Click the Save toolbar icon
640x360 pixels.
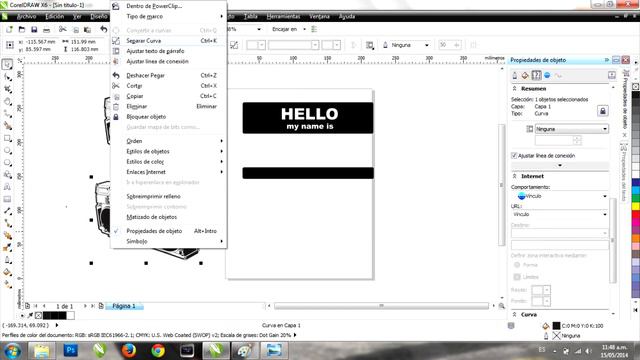click(34, 29)
